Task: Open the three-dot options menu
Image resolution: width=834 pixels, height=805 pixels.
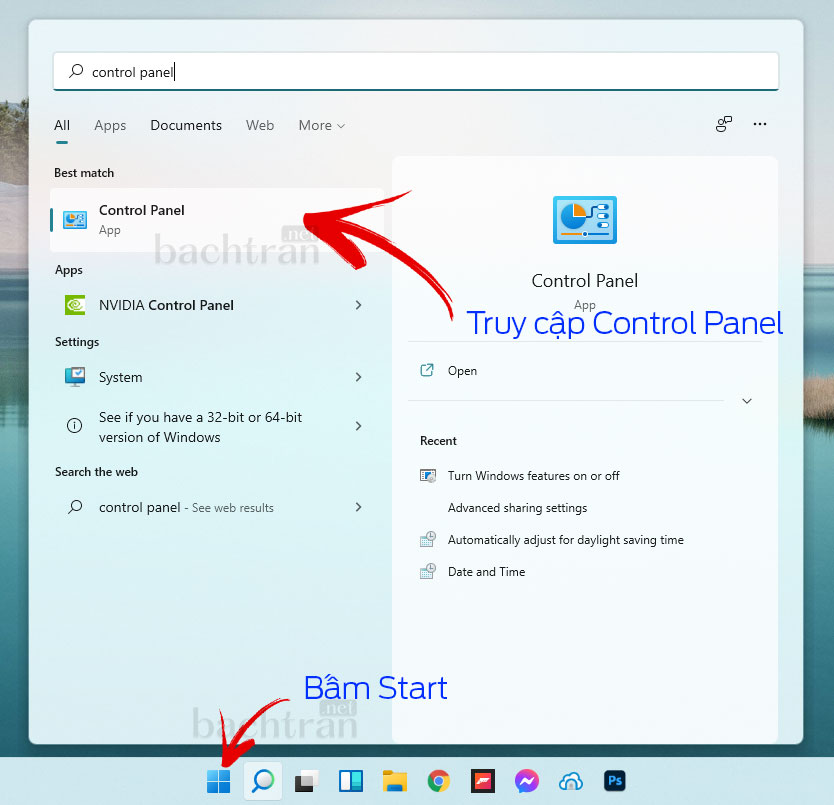Action: point(760,124)
